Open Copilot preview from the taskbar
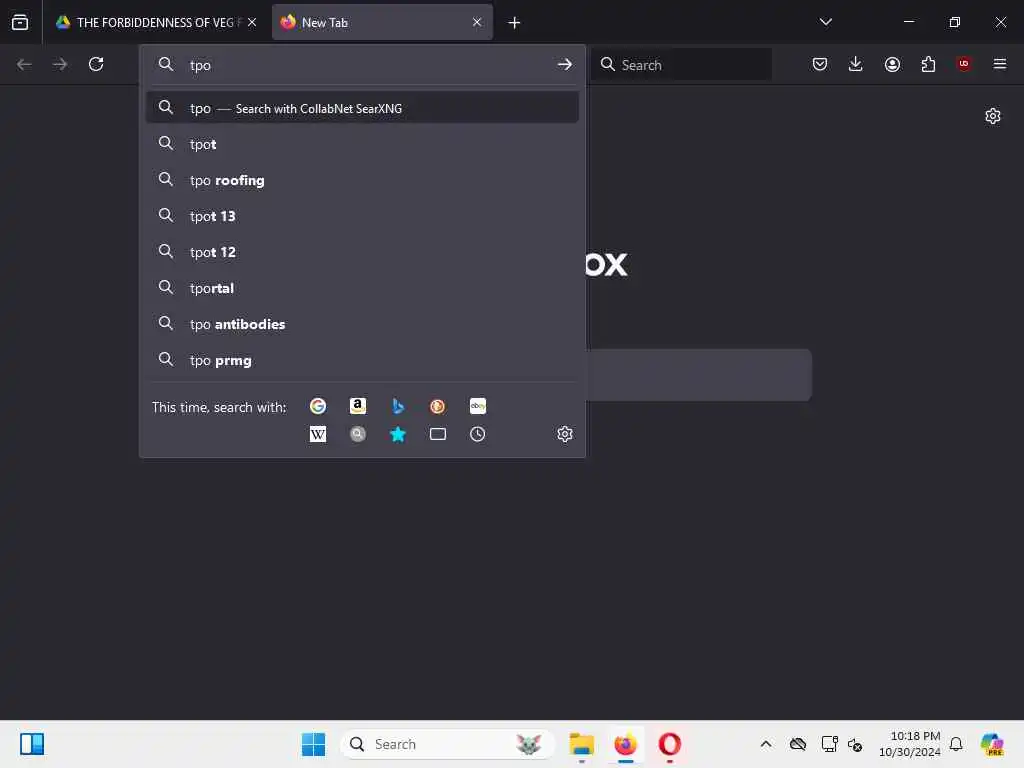Screen dimensions: 1024x768 (x=992, y=744)
